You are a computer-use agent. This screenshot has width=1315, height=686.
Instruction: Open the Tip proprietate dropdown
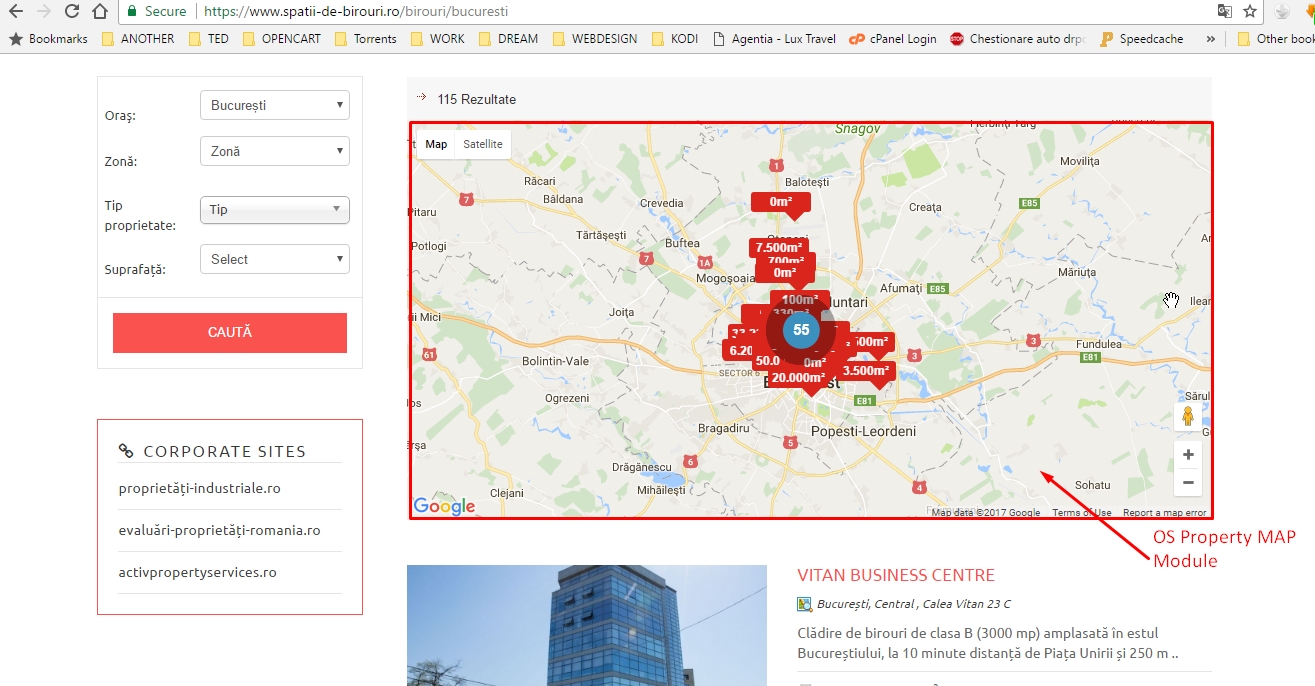(275, 210)
